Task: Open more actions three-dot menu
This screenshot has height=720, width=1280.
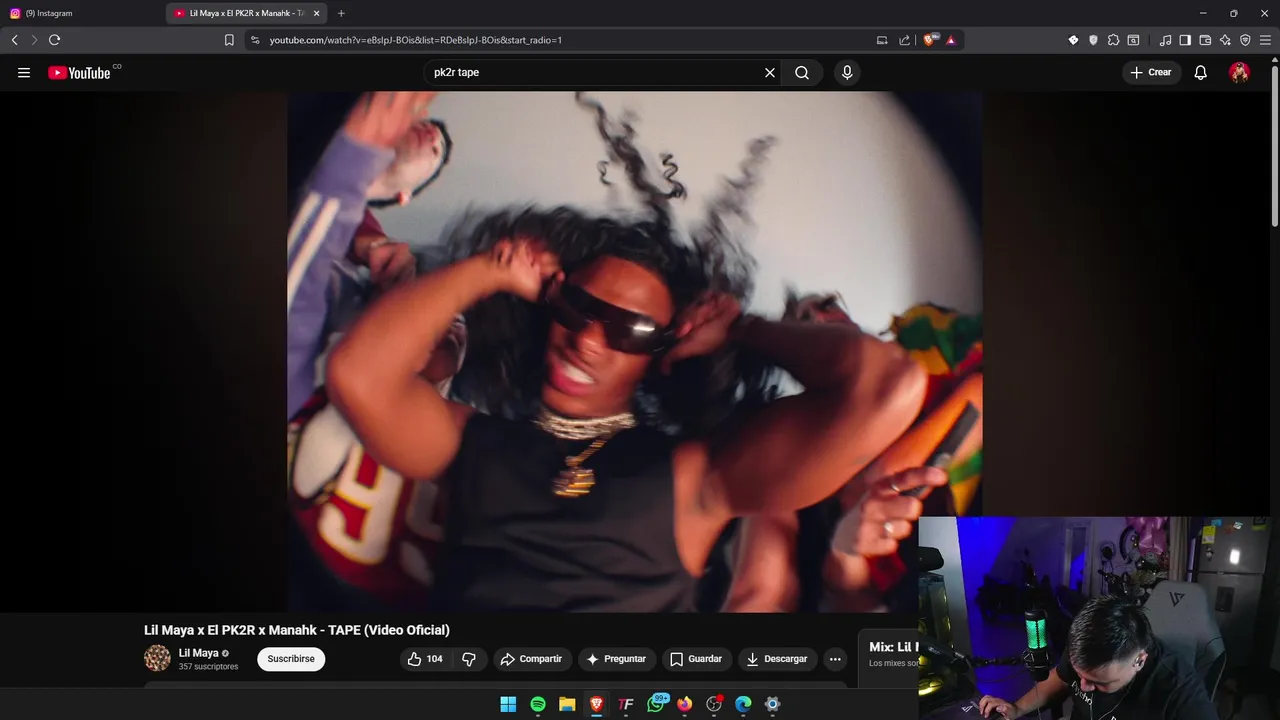Action: [x=835, y=659]
